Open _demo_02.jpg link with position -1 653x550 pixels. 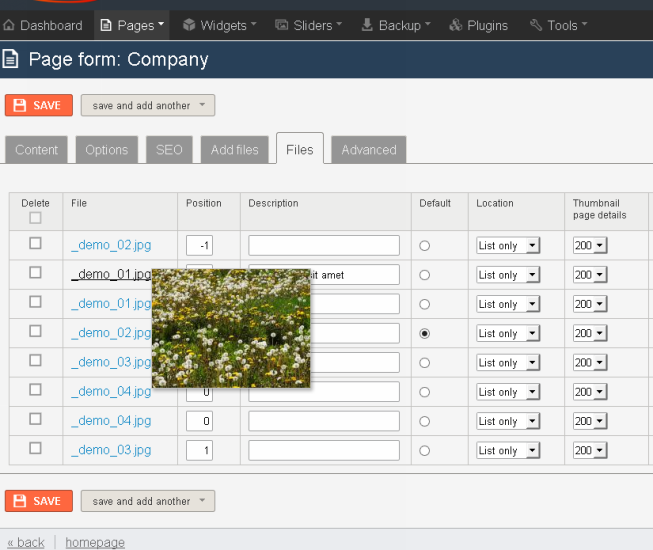coord(111,245)
